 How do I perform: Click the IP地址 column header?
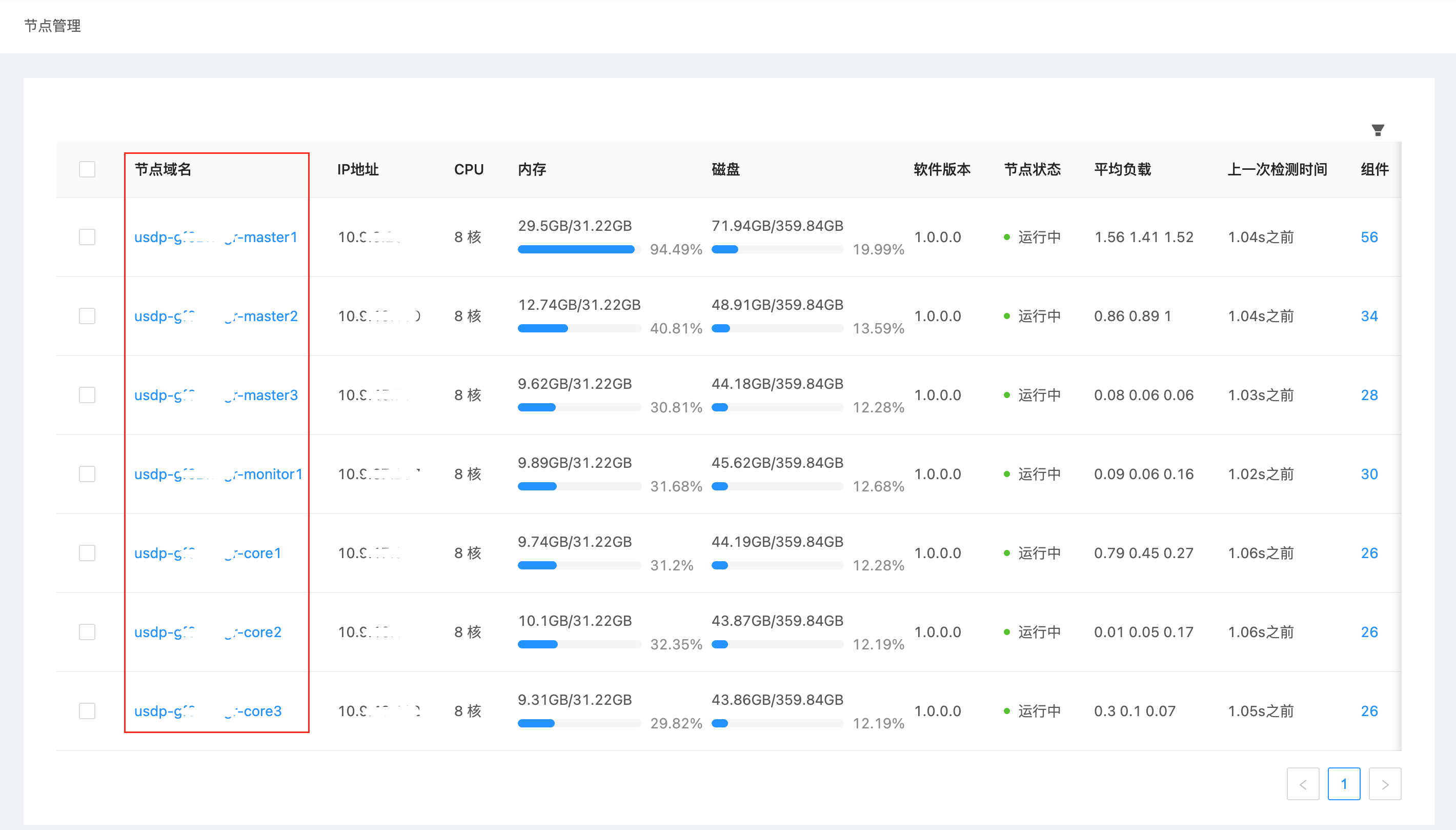coord(358,169)
